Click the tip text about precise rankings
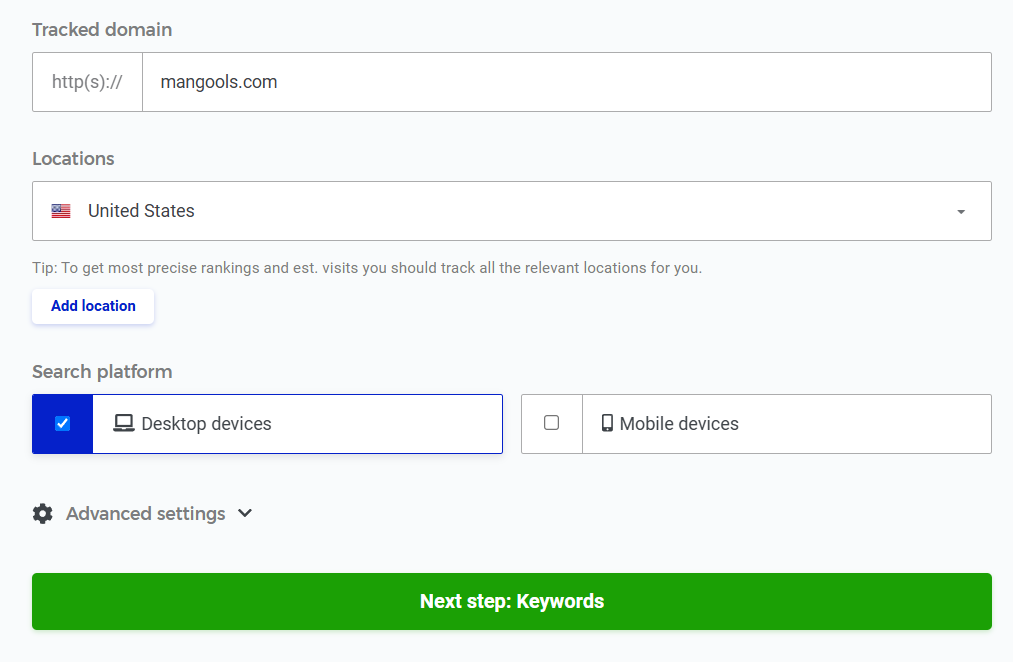The width and height of the screenshot is (1013, 662). tap(367, 268)
